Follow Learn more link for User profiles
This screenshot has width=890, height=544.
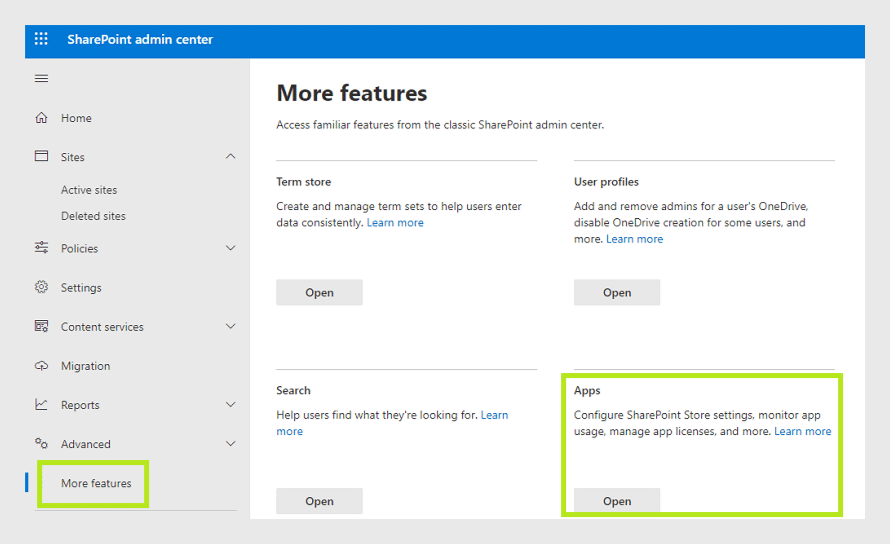(635, 239)
